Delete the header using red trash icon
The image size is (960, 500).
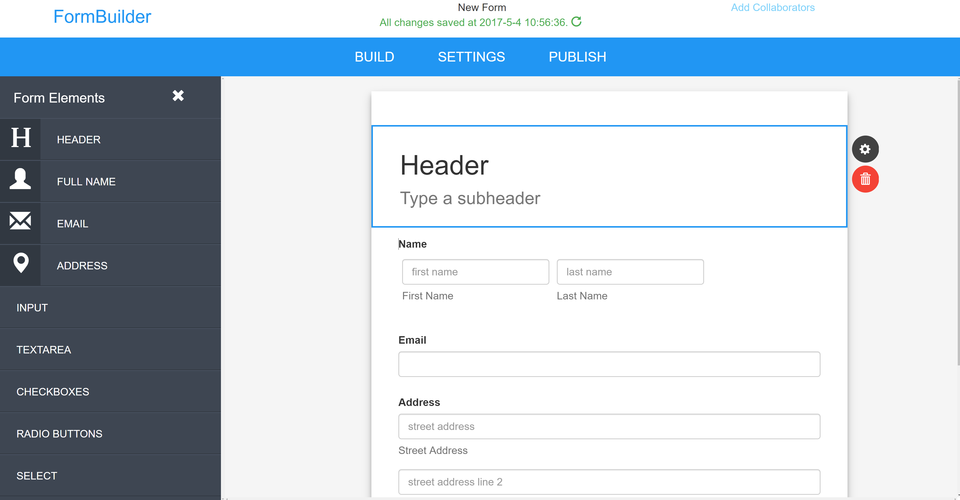pos(865,179)
